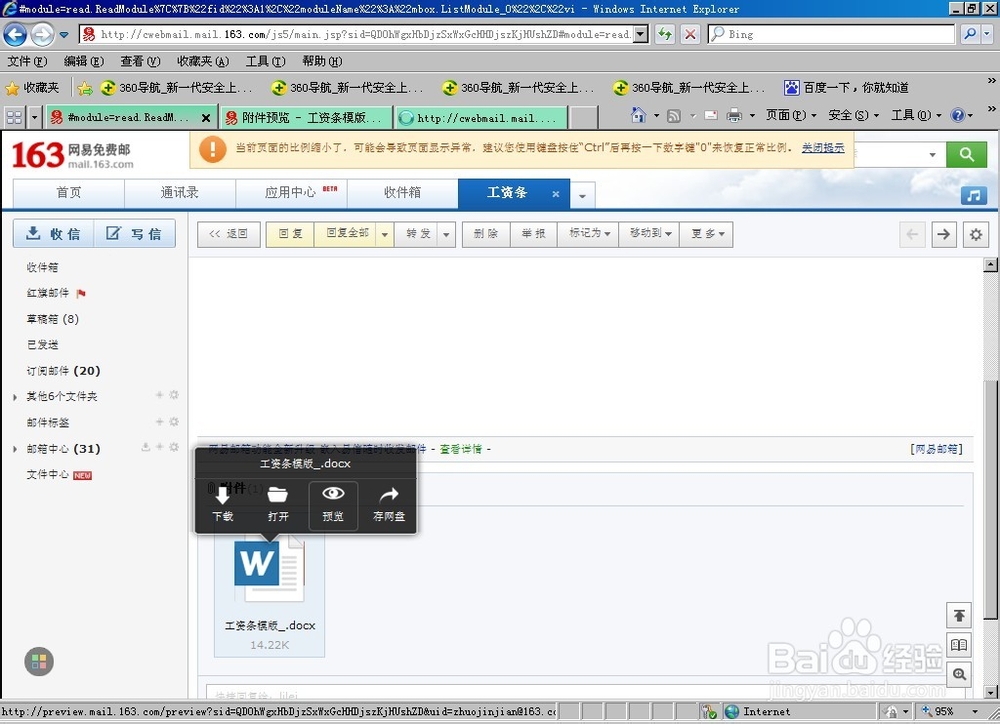Open the 收藏夹(A) menu

(203, 61)
